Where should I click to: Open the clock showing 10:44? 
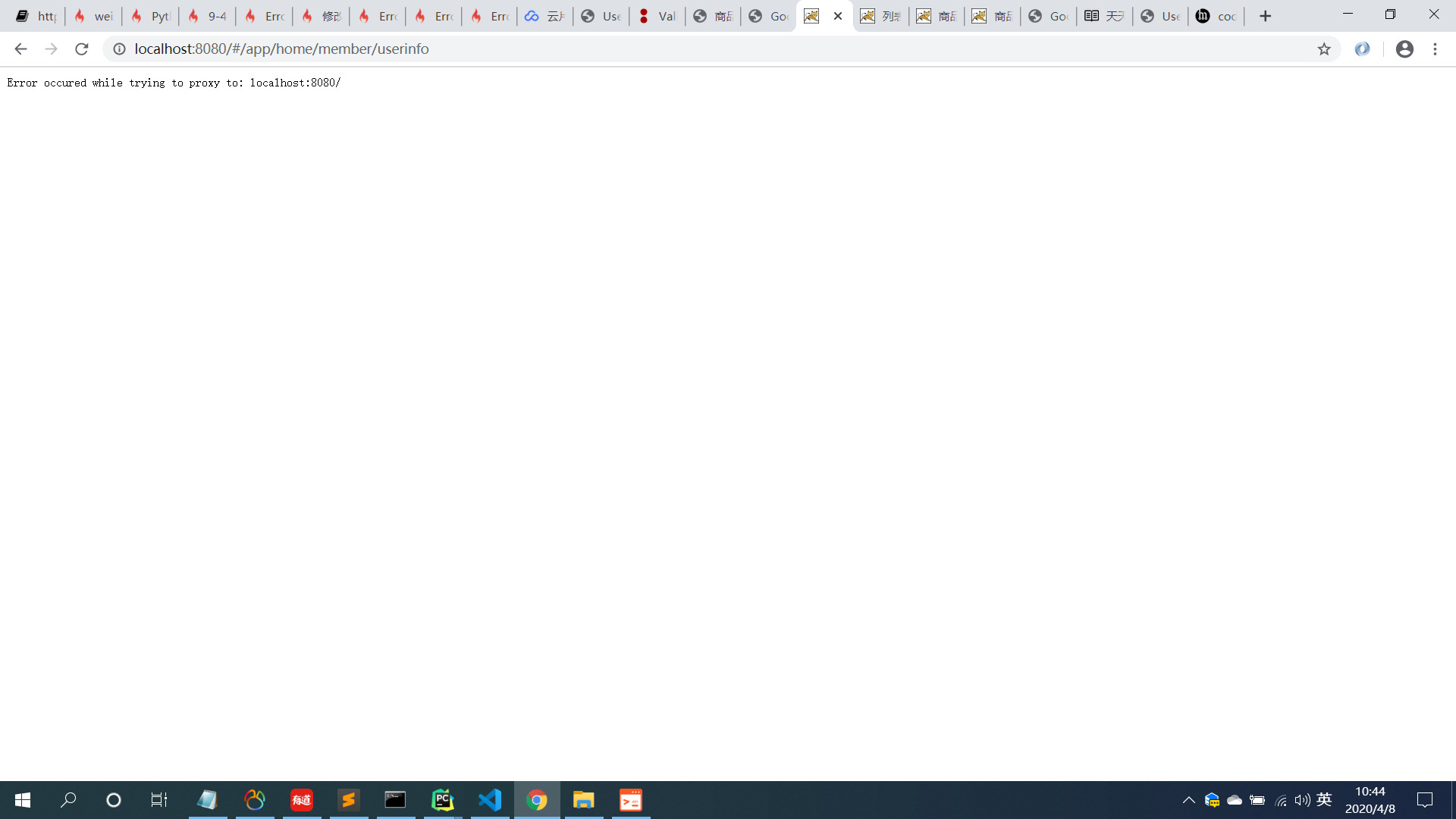(1370, 800)
